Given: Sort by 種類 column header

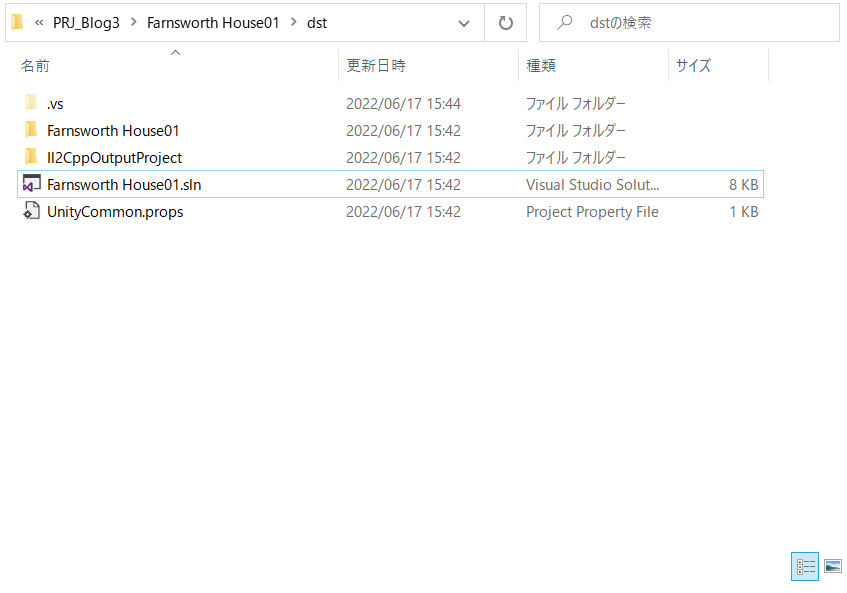Looking at the screenshot, I should click(x=541, y=65).
